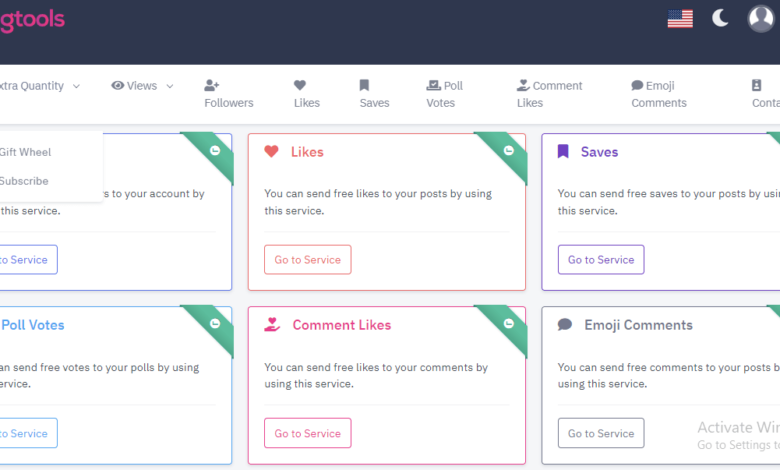Viewport: 780px width, 470px height.
Task: Open Saves in the navigation bar
Action: point(374,94)
